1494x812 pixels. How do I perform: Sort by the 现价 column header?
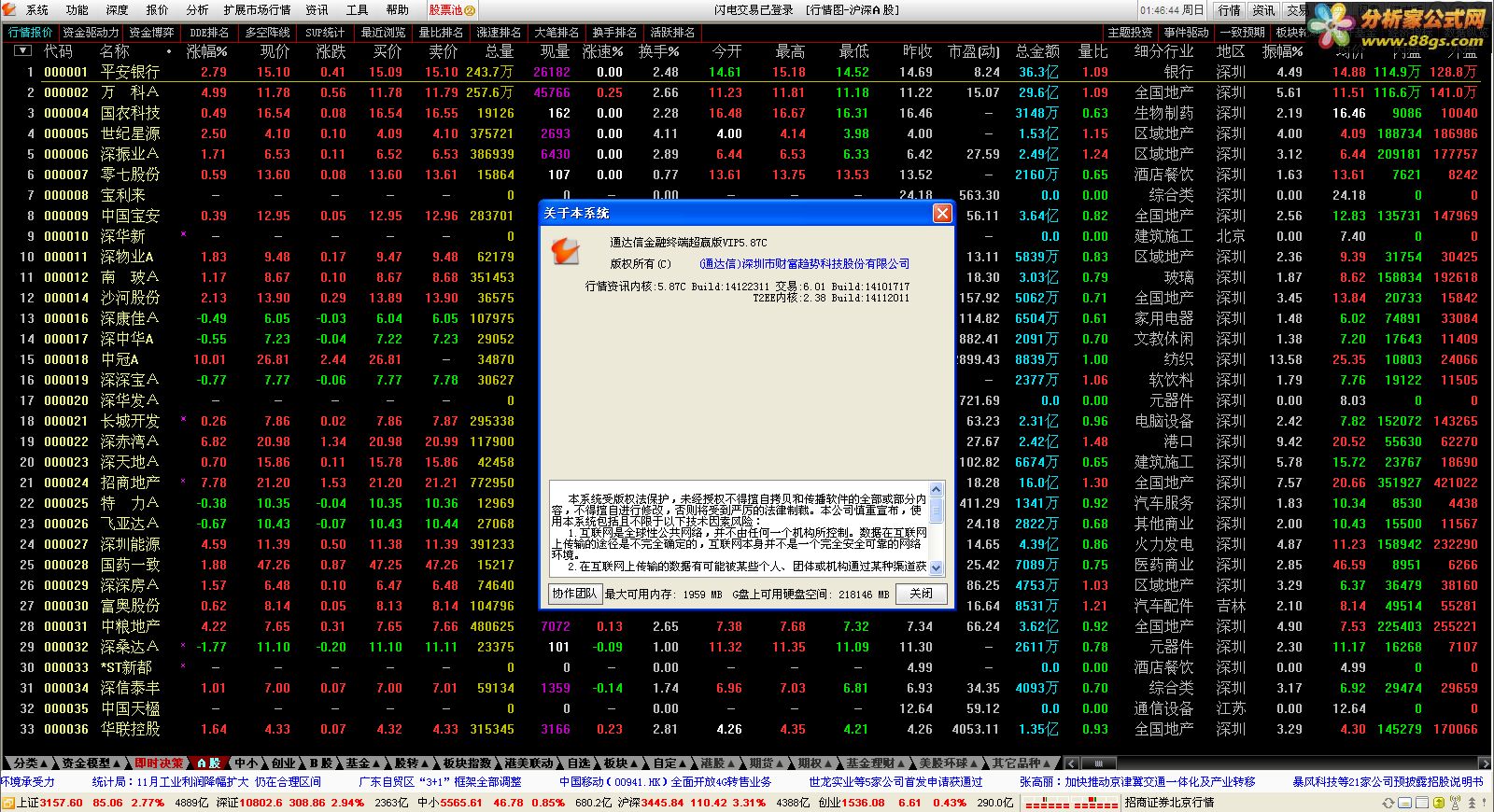click(x=275, y=51)
